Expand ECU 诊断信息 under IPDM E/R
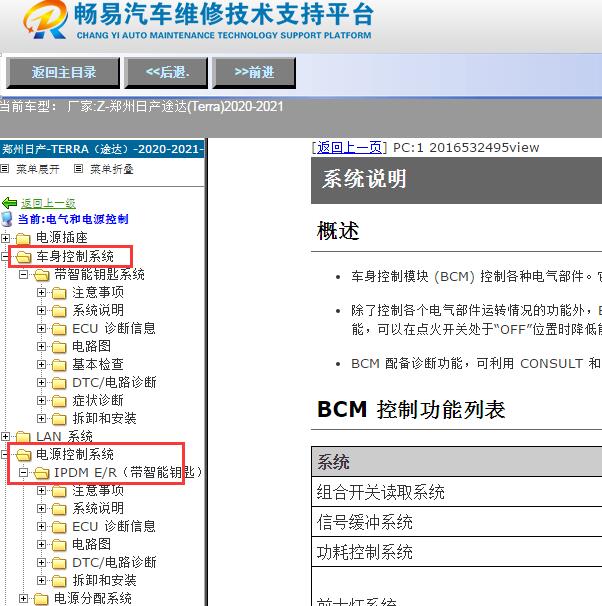602x606 pixels. click(x=41, y=526)
